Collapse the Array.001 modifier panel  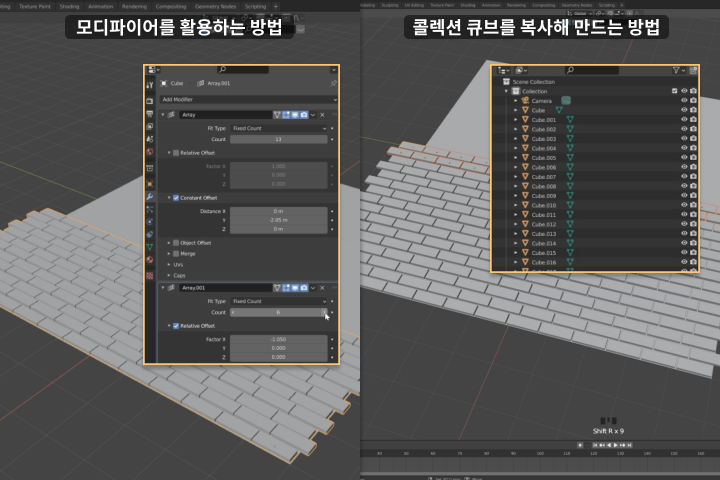tap(163, 288)
